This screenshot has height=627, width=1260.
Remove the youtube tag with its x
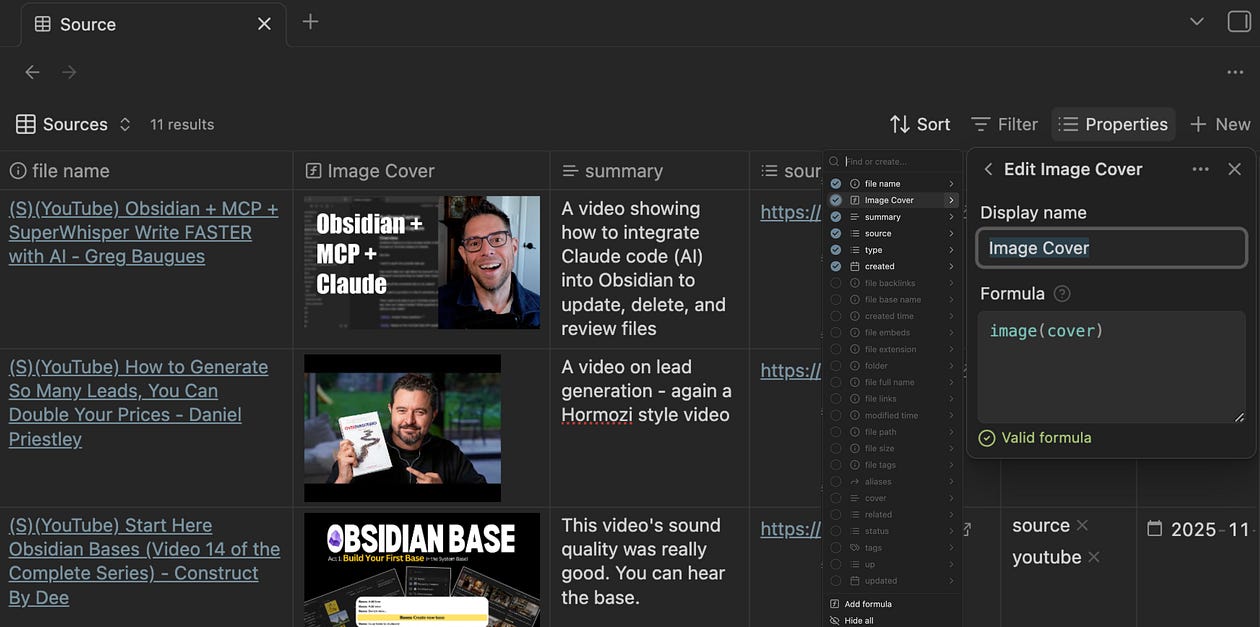tap(1093, 557)
